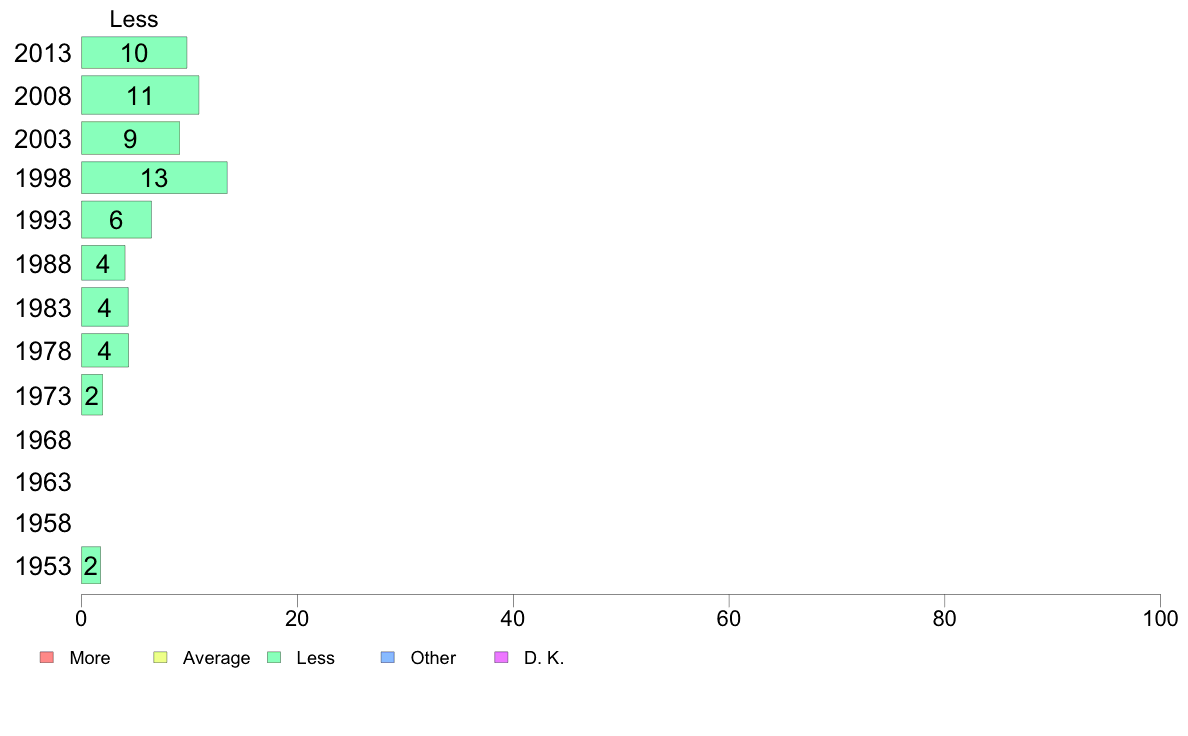Select the 2013 bar showing 10
This screenshot has height=736, width=1188.
(134, 52)
